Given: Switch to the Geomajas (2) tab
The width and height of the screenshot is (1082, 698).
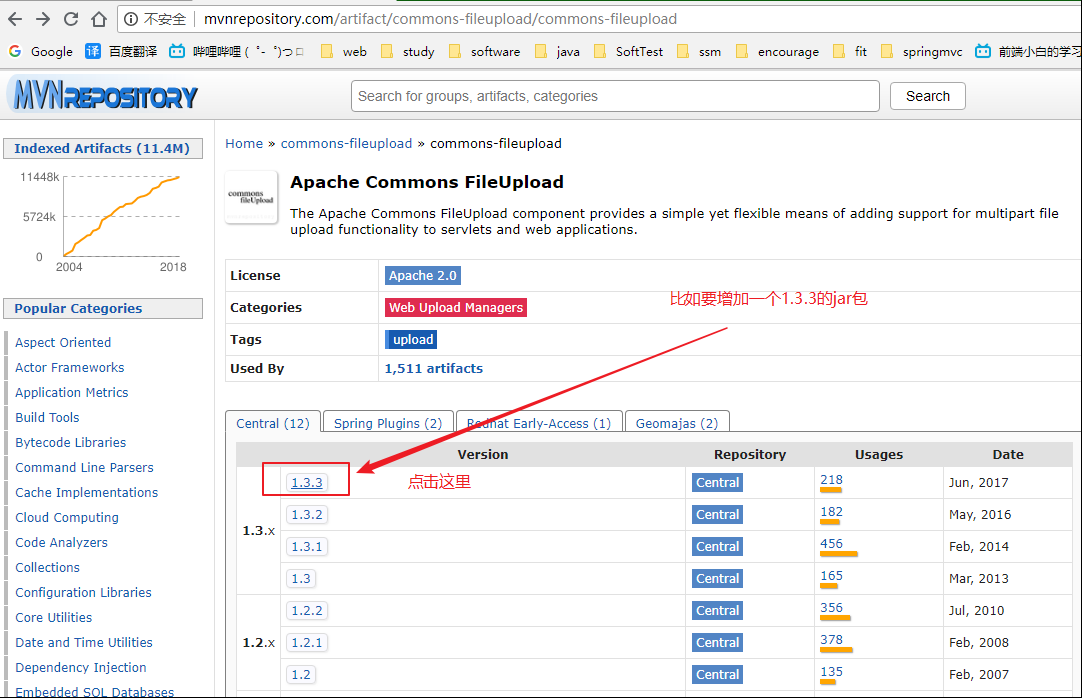Looking at the screenshot, I should click(x=677, y=423).
